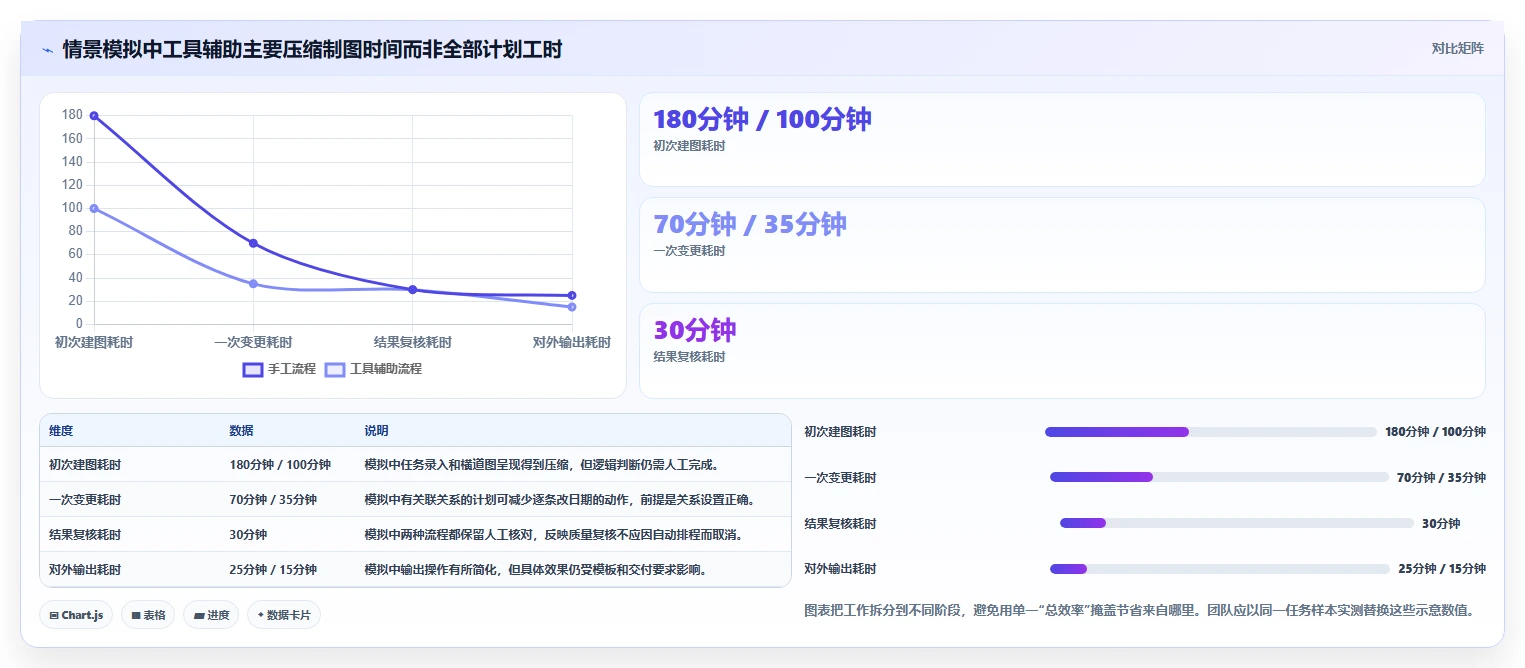Image resolution: width=1525 pixels, height=668 pixels.
Task: Click the 结果复核耗时 progress bar
Action: pyautogui.click(x=1237, y=523)
